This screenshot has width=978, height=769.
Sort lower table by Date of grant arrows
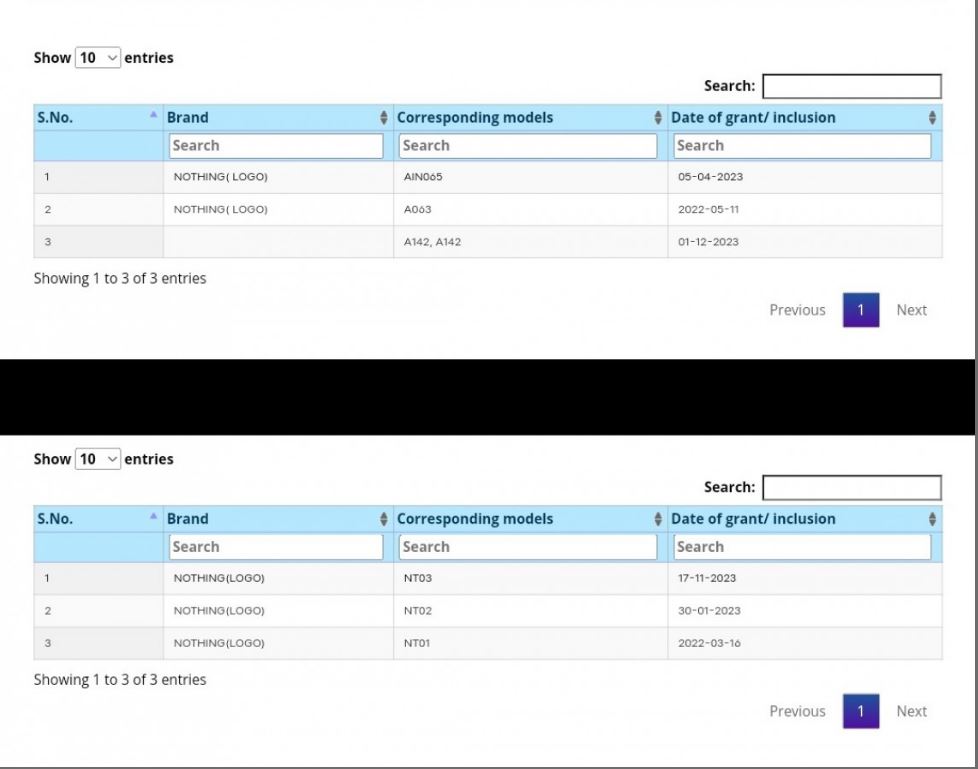[932, 519]
